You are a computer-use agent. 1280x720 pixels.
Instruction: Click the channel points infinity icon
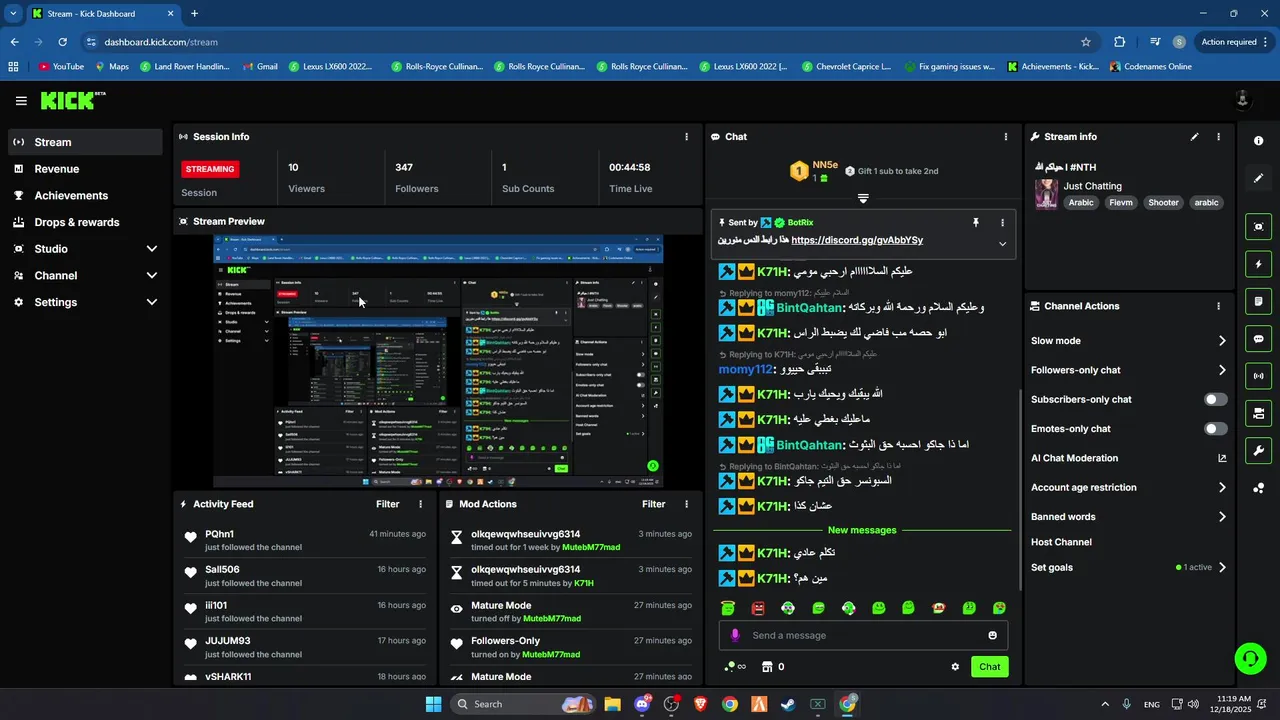[x=735, y=667]
